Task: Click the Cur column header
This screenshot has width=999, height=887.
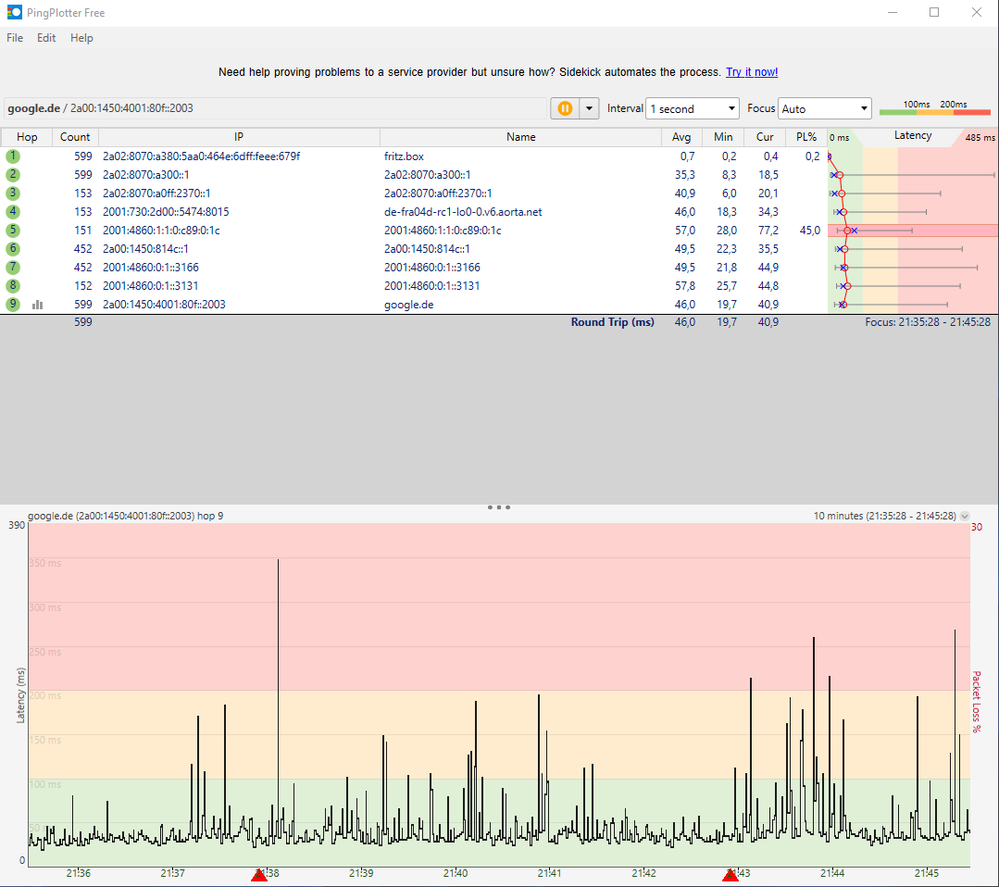Action: pos(765,137)
